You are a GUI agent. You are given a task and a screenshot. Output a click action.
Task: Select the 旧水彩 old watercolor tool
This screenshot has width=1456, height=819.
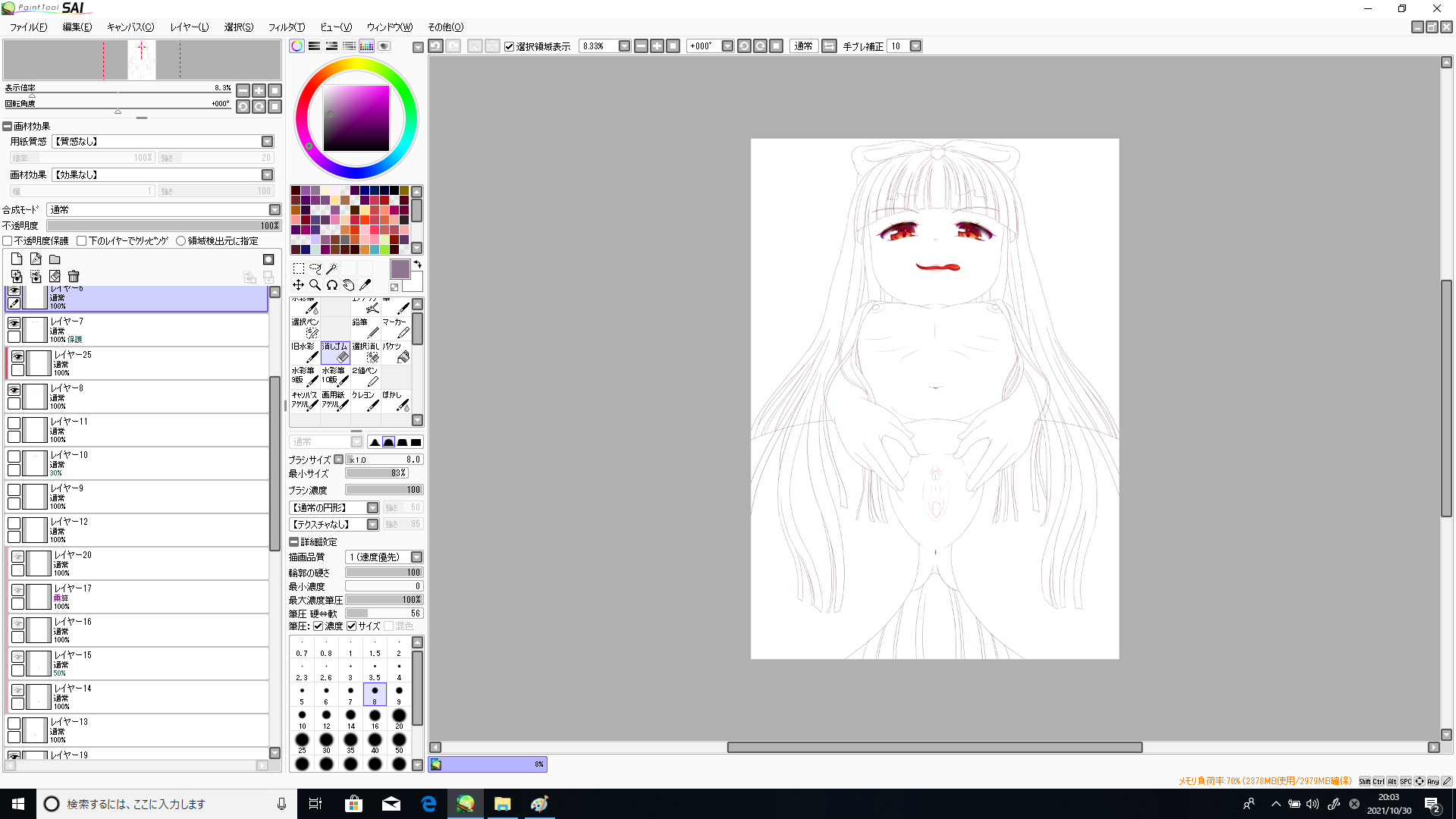305,353
